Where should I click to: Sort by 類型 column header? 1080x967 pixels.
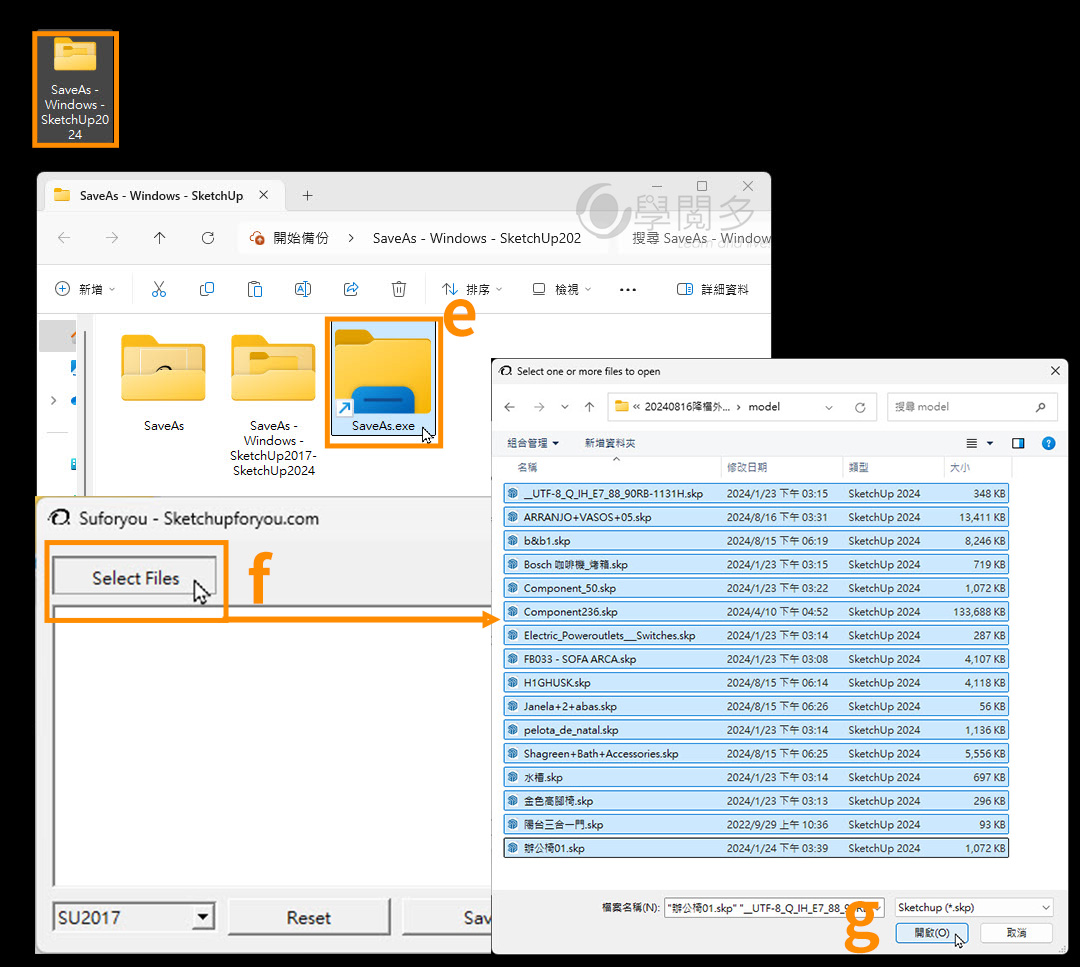(858, 468)
